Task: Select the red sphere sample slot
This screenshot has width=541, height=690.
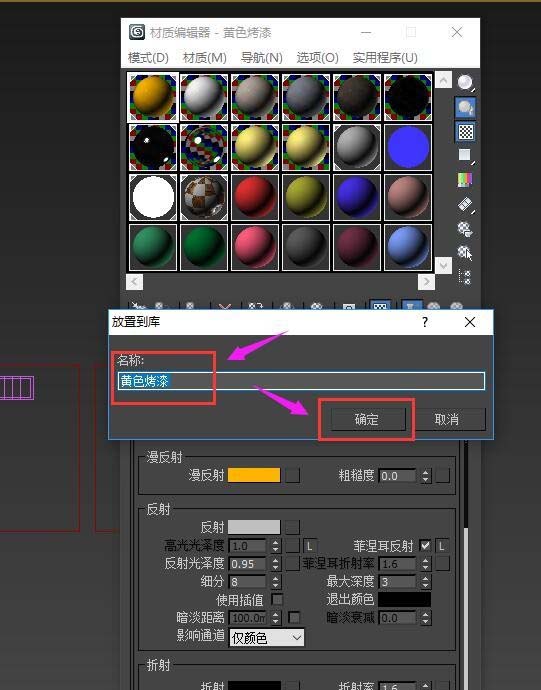Action: (255, 197)
